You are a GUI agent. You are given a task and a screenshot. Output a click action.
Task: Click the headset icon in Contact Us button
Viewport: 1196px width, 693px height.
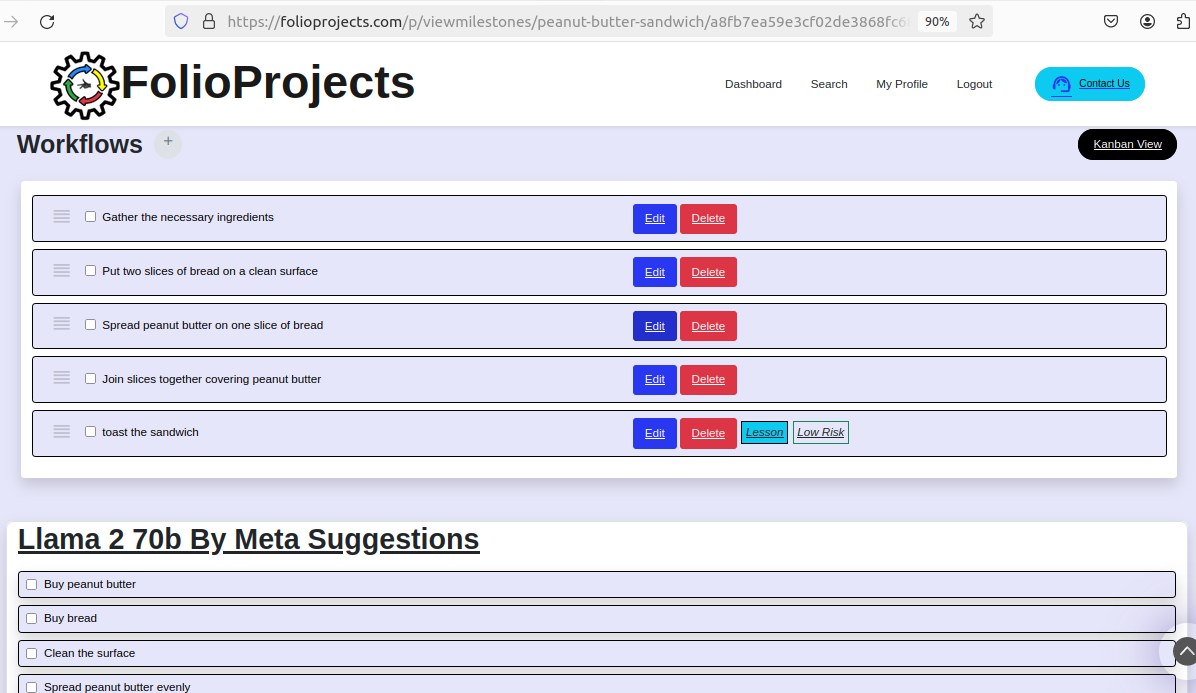coord(1061,84)
